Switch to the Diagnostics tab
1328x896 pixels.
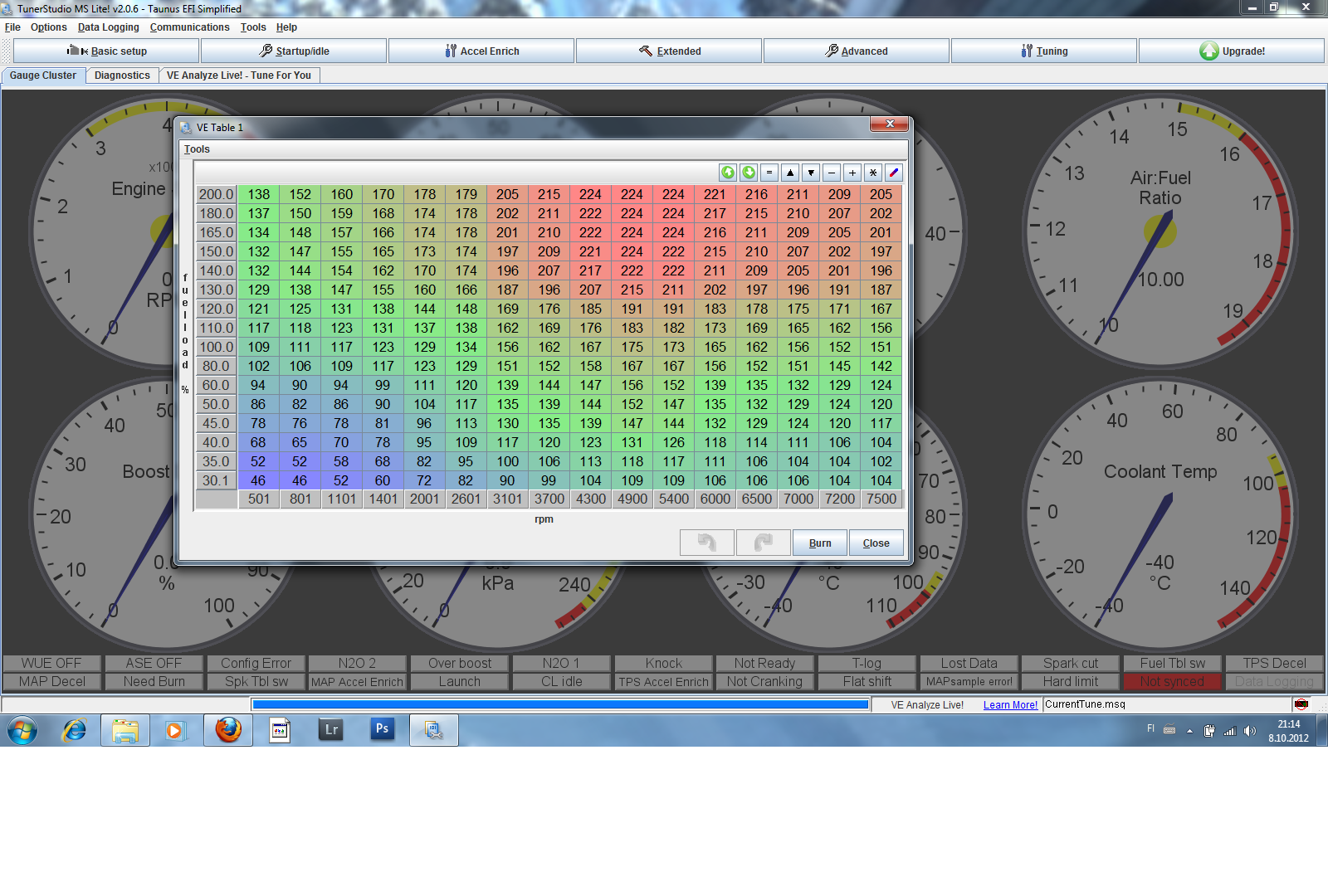[122, 75]
